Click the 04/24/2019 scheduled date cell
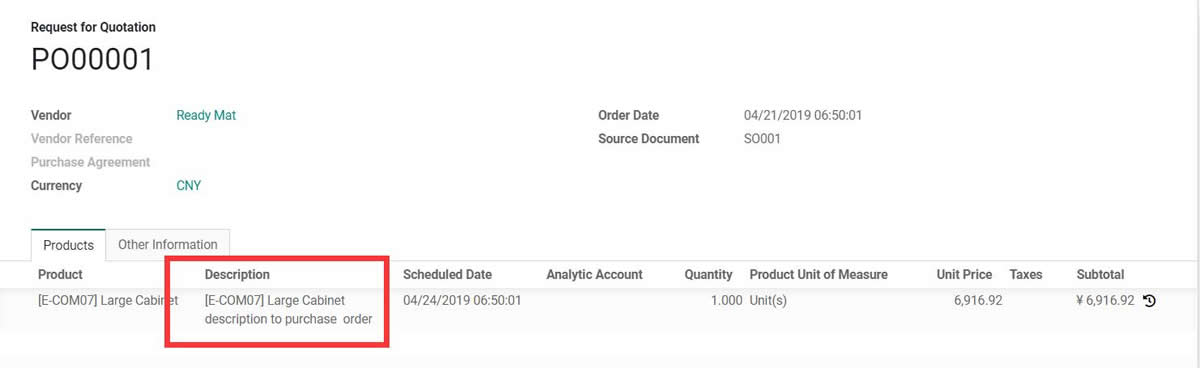Screen dimensions: 1200x368 462,300
